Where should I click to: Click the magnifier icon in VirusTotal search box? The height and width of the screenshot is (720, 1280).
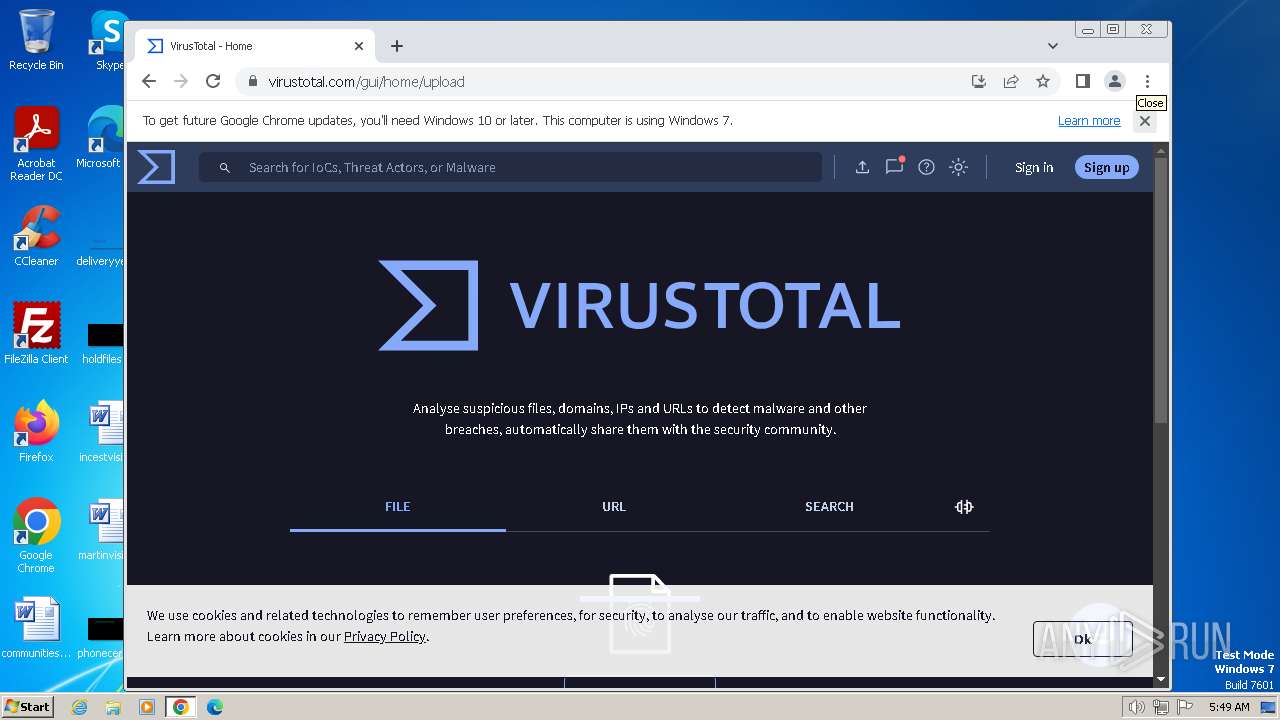(x=225, y=168)
